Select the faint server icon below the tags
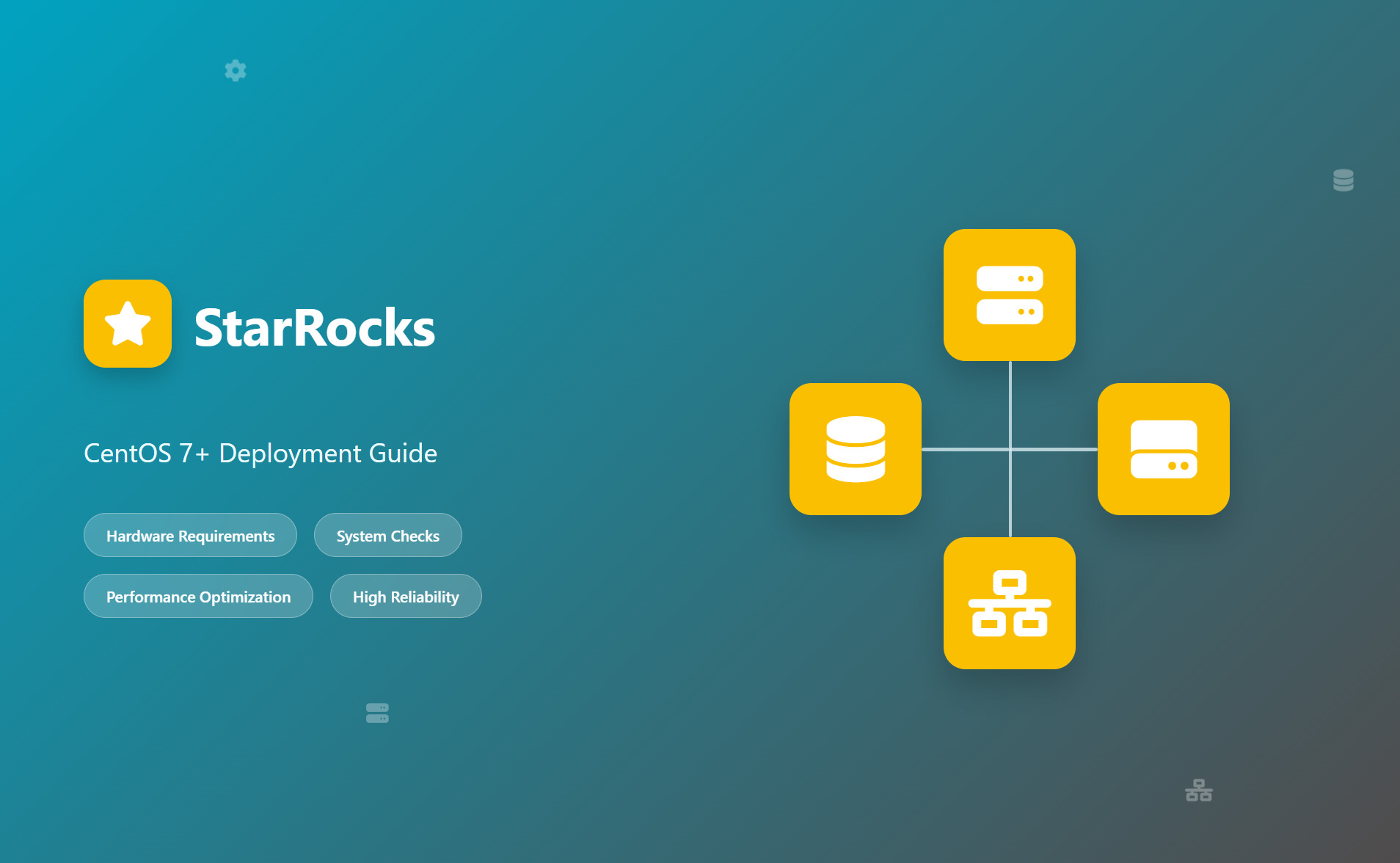The image size is (1400, 863). coord(376,713)
